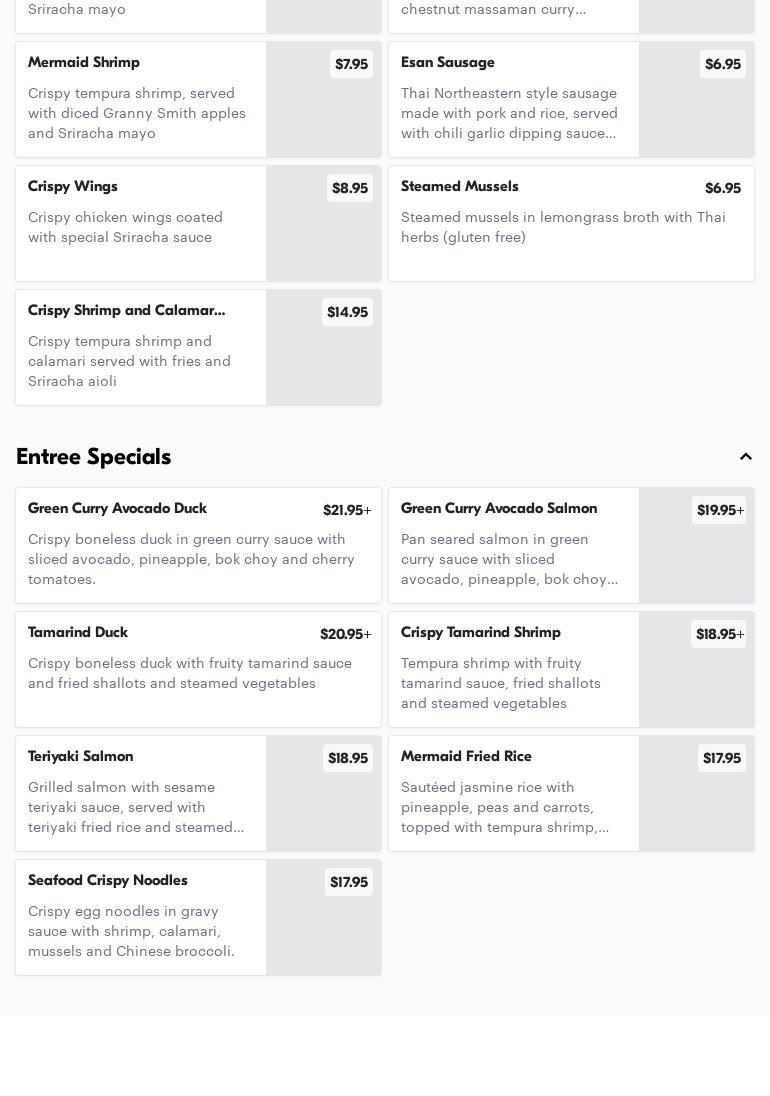Collapse the Entree Specials section chevron

click(746, 457)
